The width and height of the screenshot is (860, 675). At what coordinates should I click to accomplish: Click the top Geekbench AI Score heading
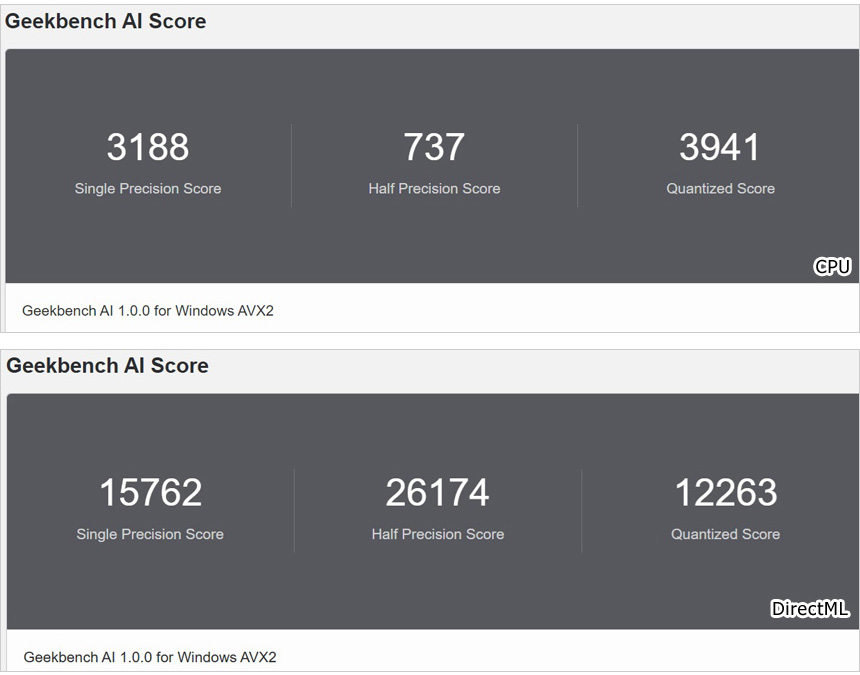[x=105, y=21]
